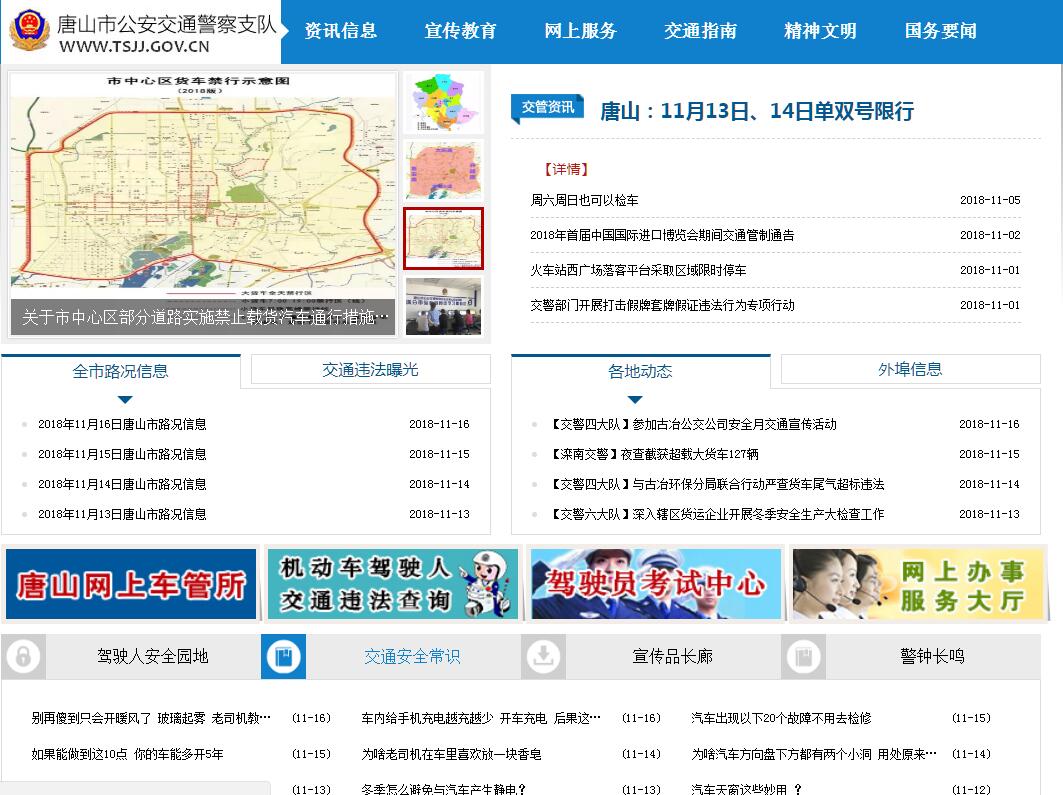Click the police badge emblem logo
Screen dimensions: 1063x795
click(x=29, y=31)
